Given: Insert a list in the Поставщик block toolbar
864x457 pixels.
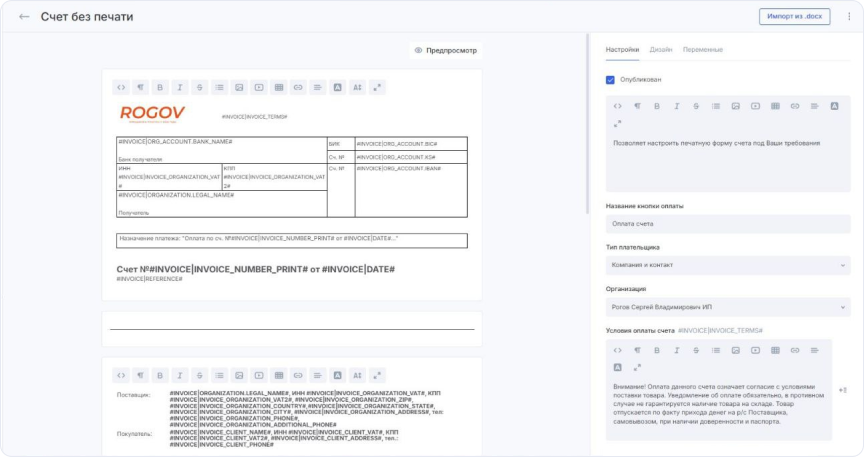Looking at the screenshot, I should point(219,375).
